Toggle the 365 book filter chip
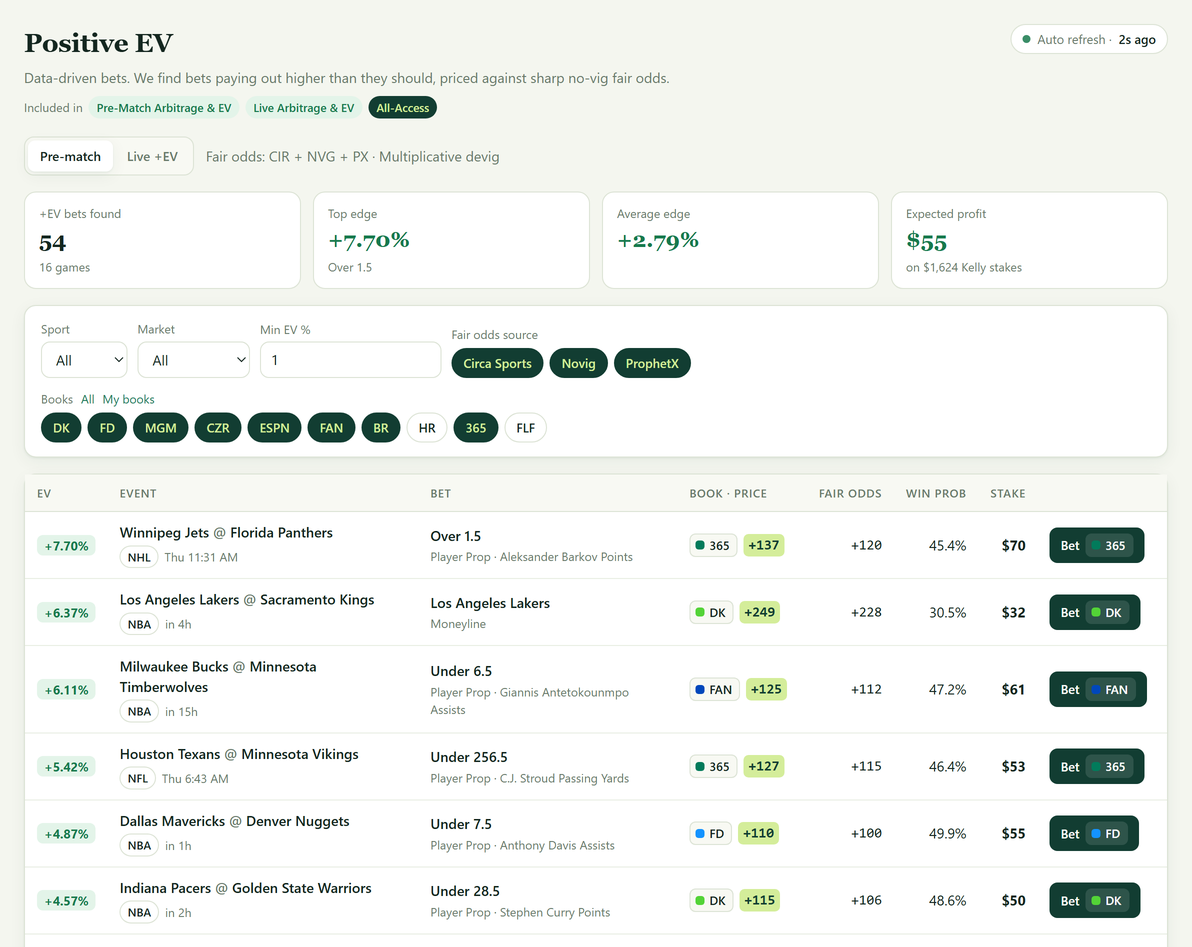This screenshot has height=947, width=1192. 476,428
